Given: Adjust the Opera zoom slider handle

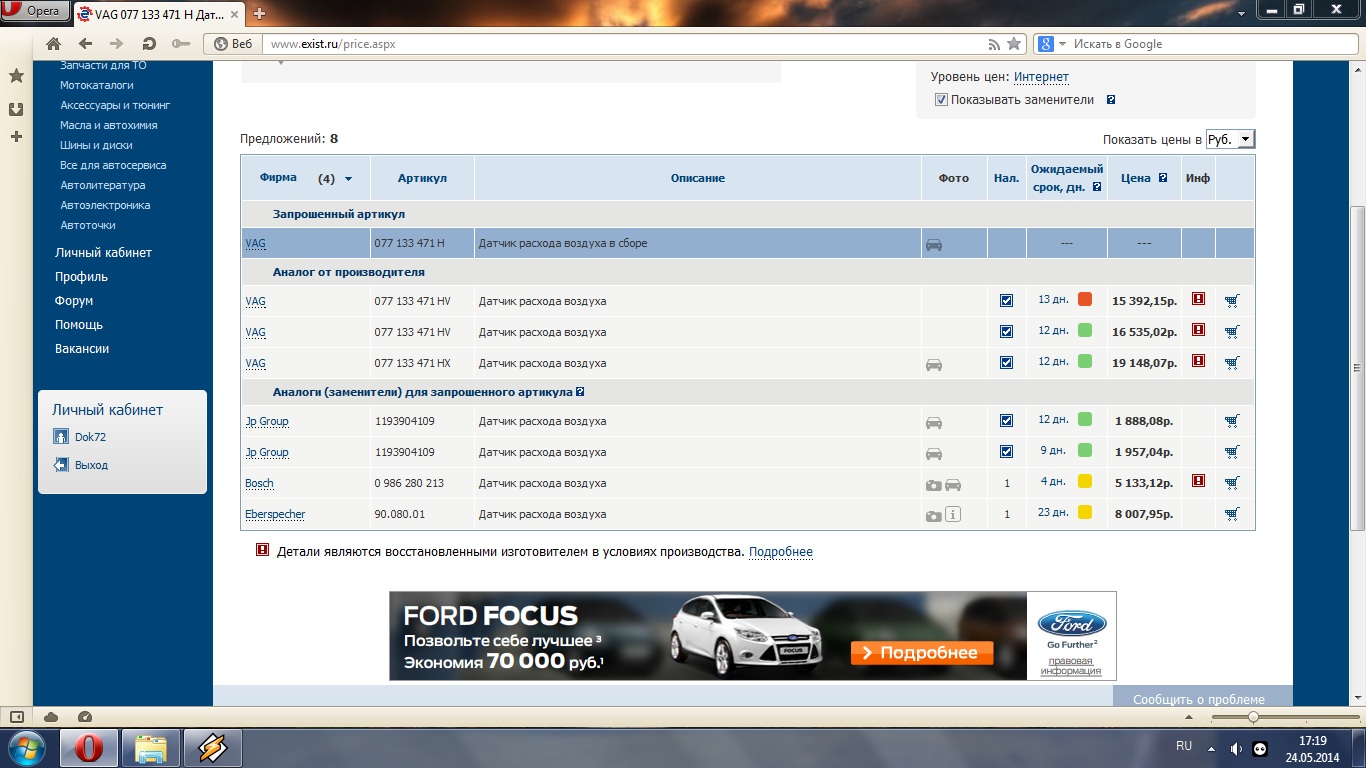Looking at the screenshot, I should (x=1253, y=717).
